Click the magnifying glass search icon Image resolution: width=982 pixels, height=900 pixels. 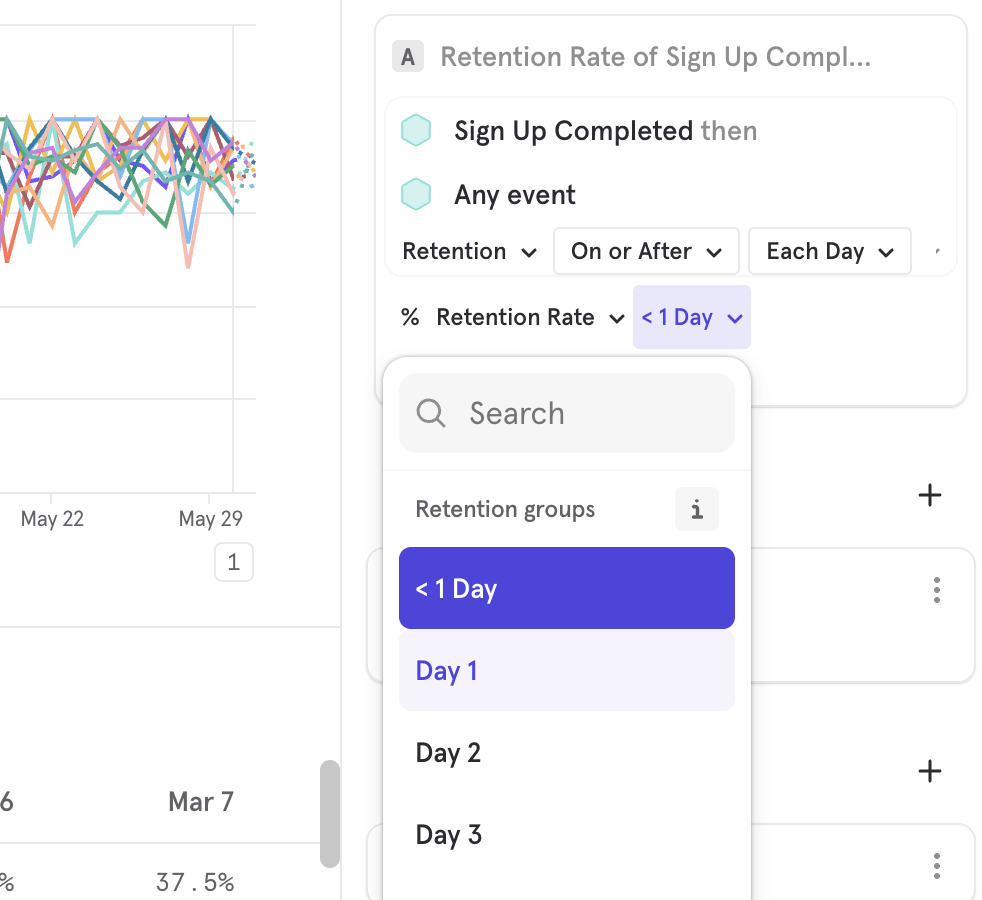(430, 412)
